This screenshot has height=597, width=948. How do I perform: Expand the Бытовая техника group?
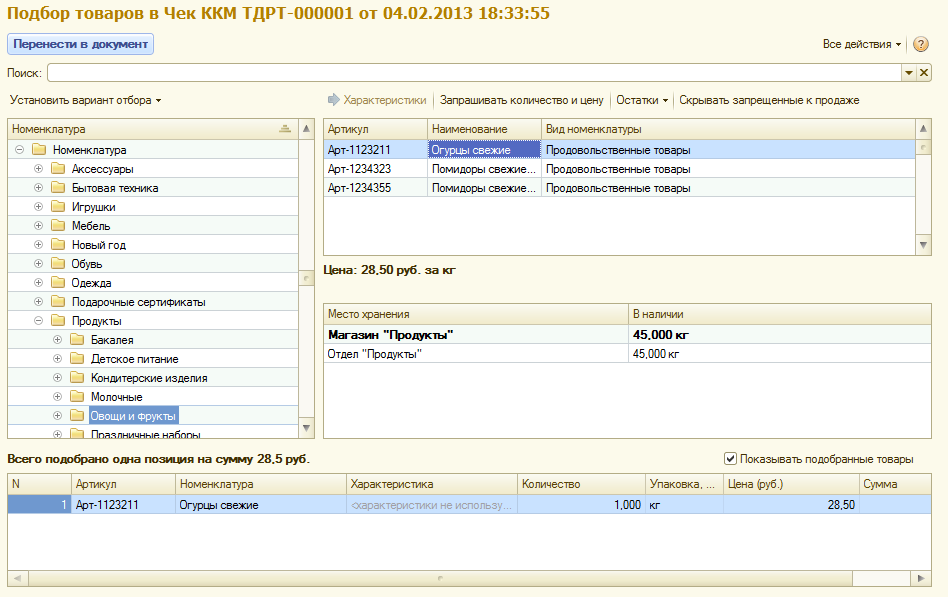click(38, 188)
